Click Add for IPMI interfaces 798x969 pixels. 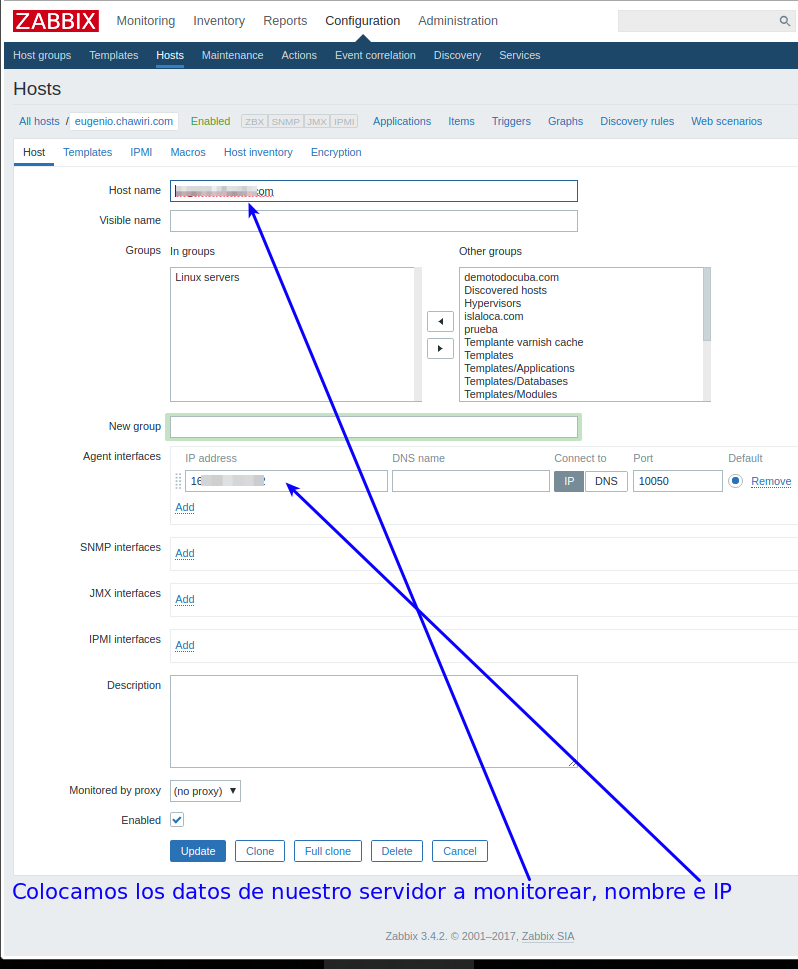(x=185, y=645)
